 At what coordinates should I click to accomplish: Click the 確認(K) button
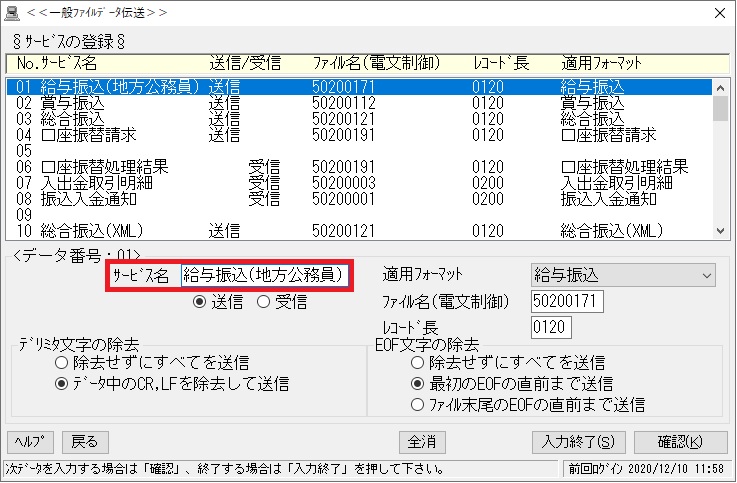click(681, 442)
